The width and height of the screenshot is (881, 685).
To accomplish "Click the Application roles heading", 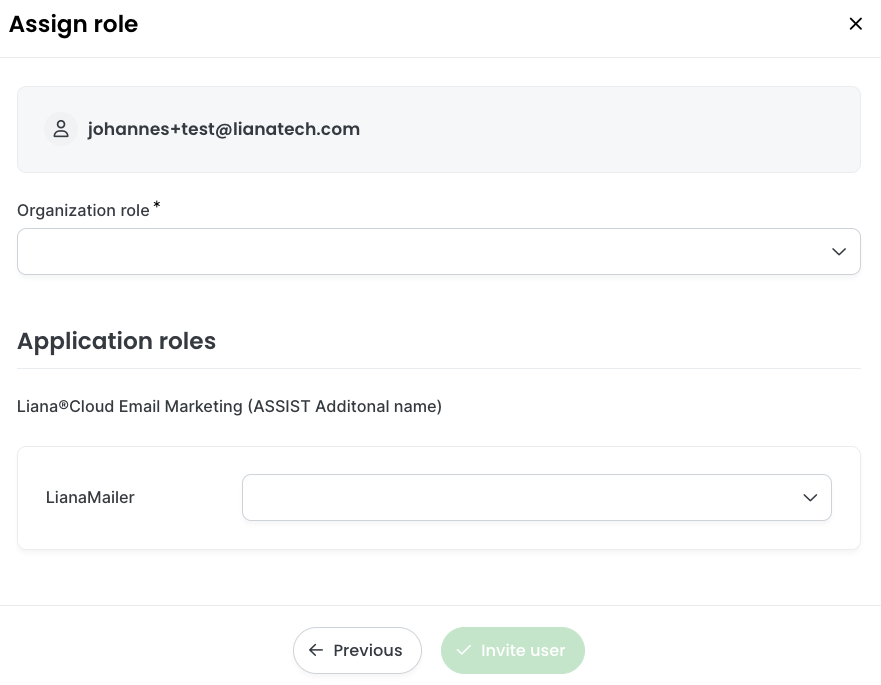I will [x=116, y=341].
